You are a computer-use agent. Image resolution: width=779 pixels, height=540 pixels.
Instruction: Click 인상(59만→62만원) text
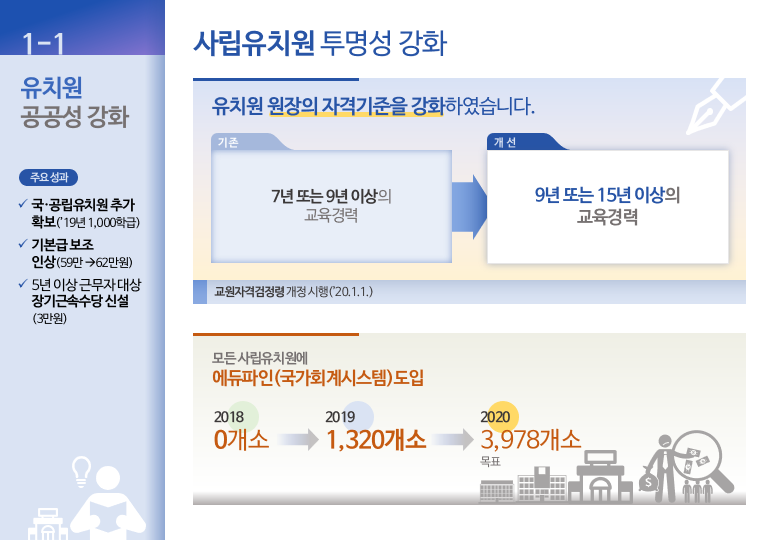tap(82, 262)
